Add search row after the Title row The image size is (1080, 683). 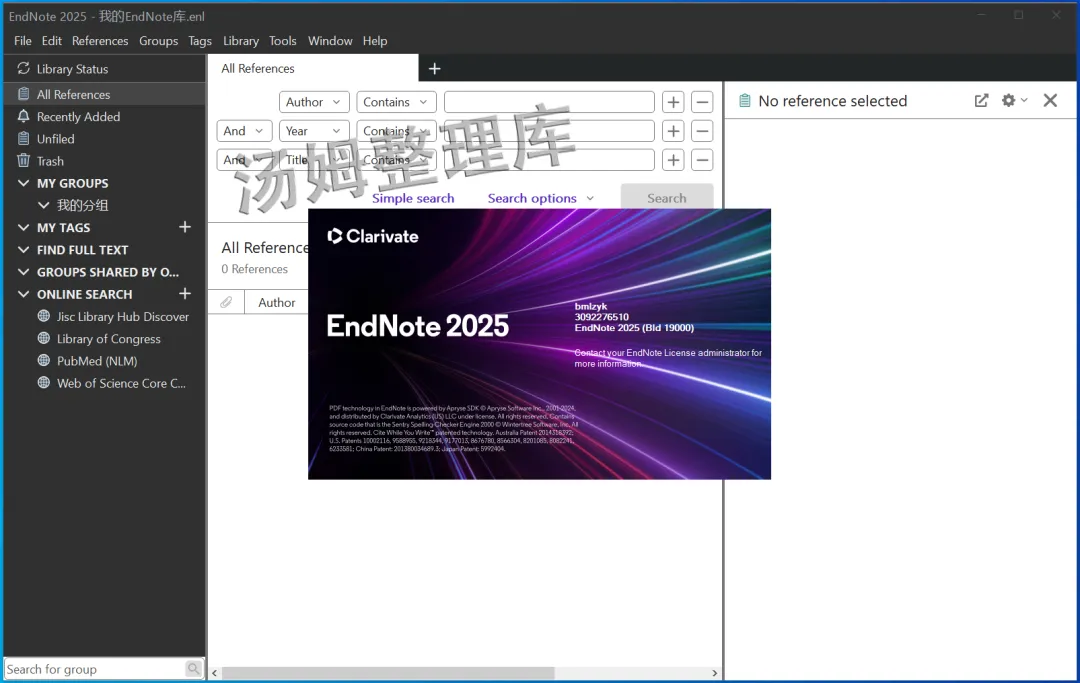click(x=673, y=160)
